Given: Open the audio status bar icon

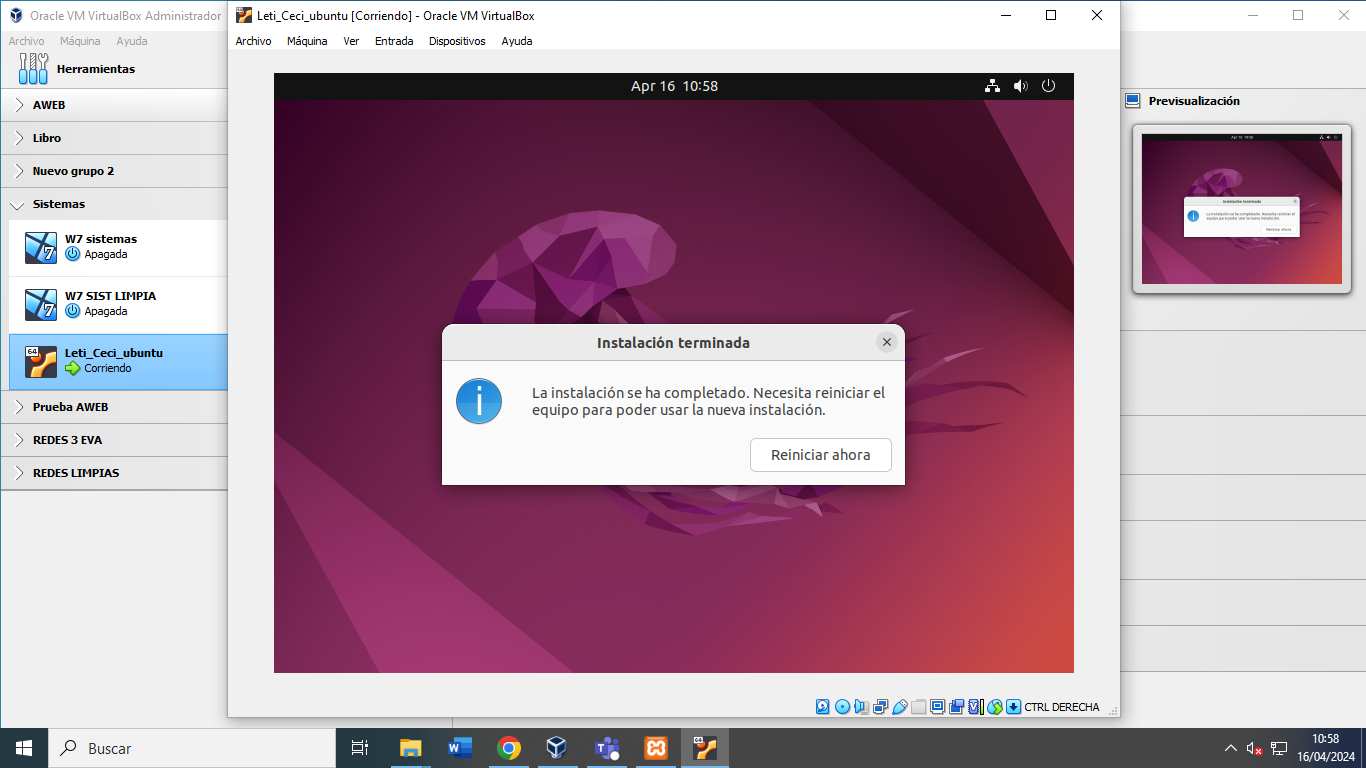Looking at the screenshot, I should click(x=861, y=707).
